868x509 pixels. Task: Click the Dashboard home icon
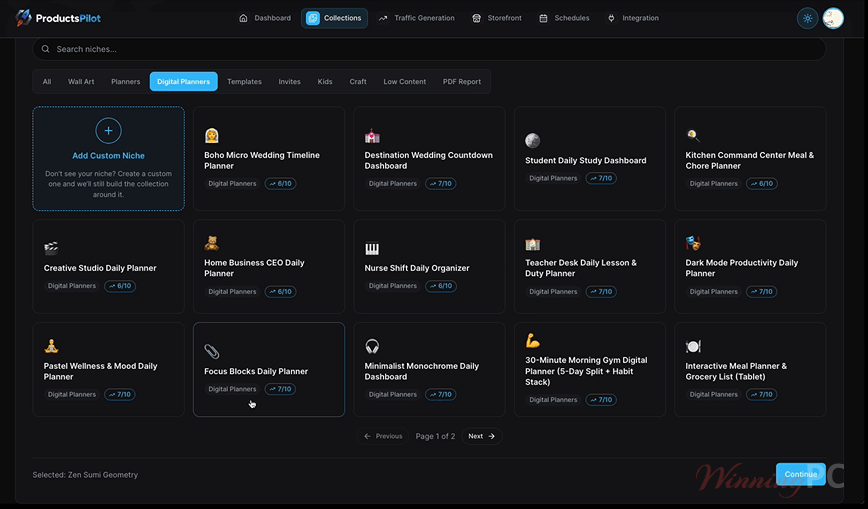pos(243,18)
